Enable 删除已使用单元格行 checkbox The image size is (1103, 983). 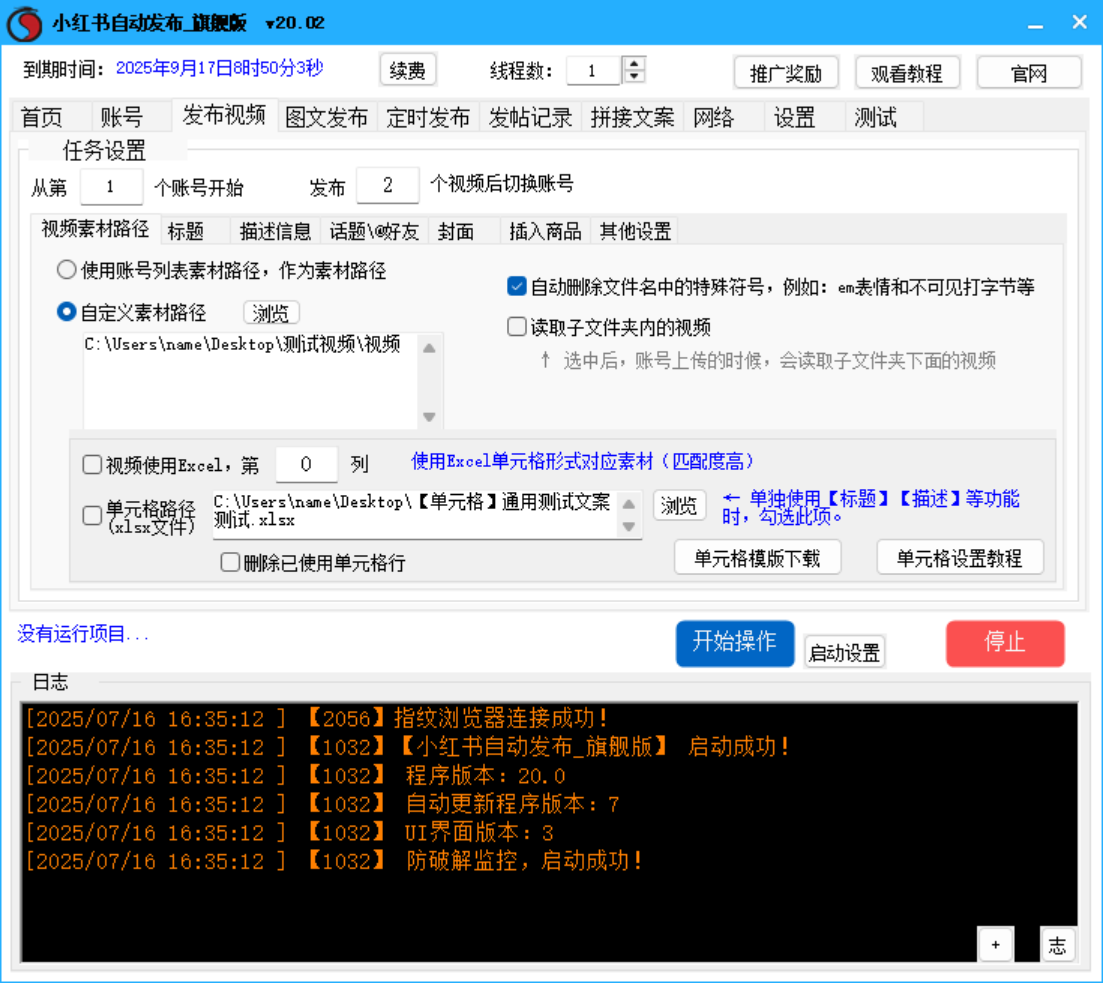(230, 562)
